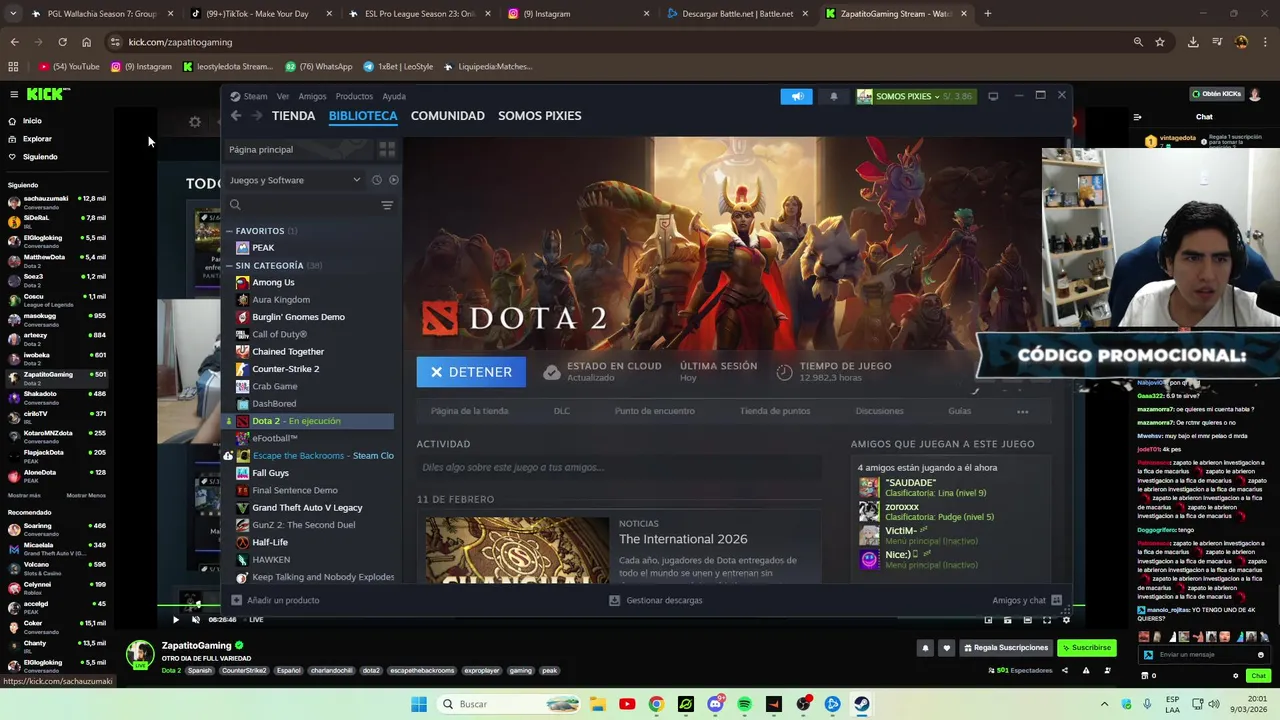Open sachauzumaki channel in sidebar
1280x720 pixels.
(x=57, y=202)
